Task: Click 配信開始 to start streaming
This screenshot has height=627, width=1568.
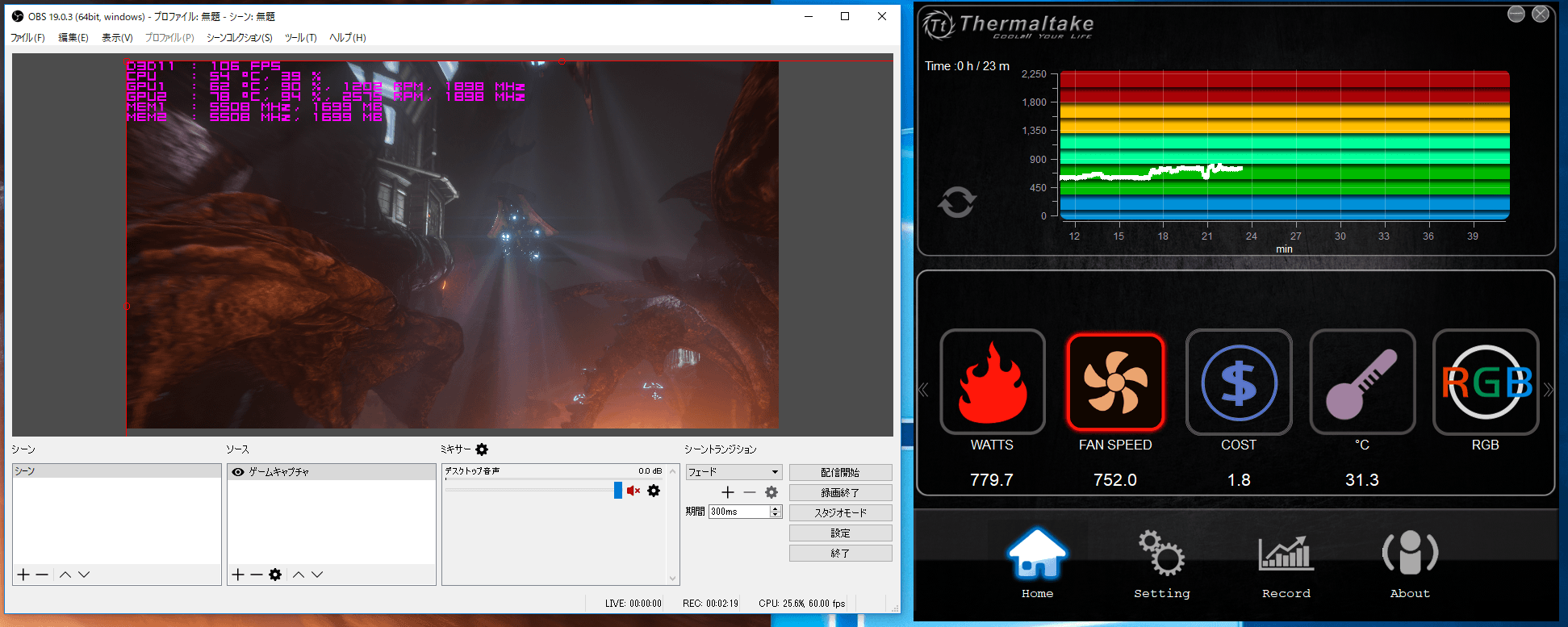Action: tap(840, 472)
